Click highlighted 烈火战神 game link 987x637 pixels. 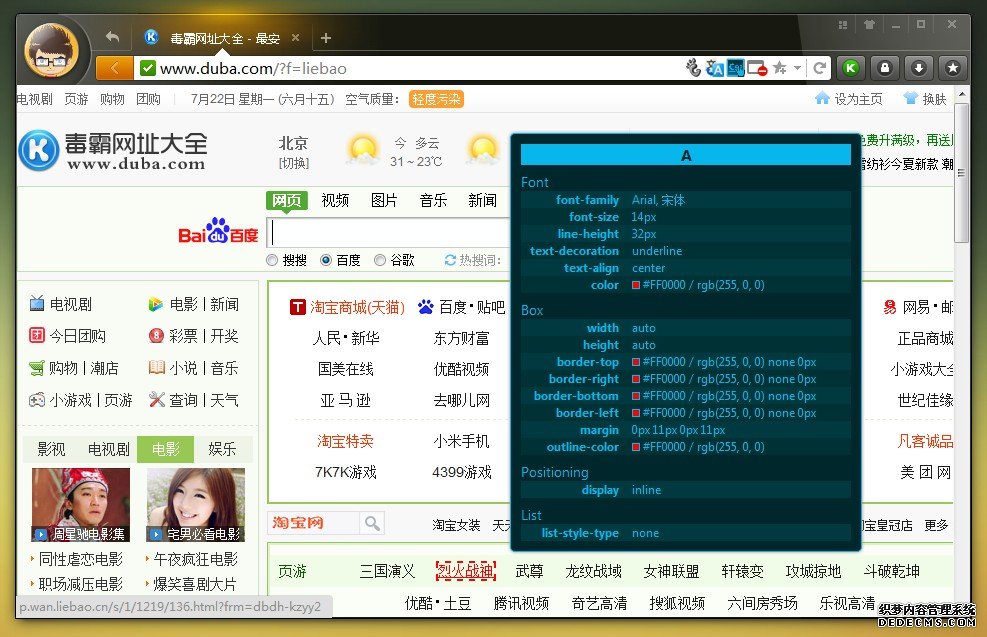(x=466, y=571)
